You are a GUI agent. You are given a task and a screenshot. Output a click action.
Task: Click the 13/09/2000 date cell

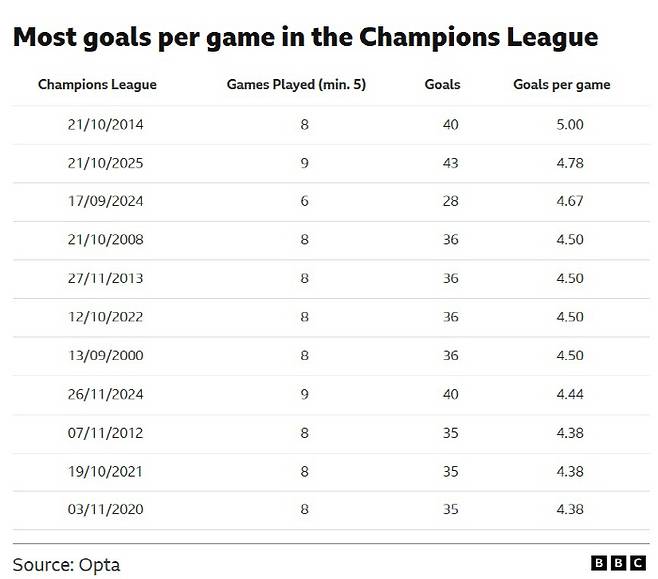(97, 356)
